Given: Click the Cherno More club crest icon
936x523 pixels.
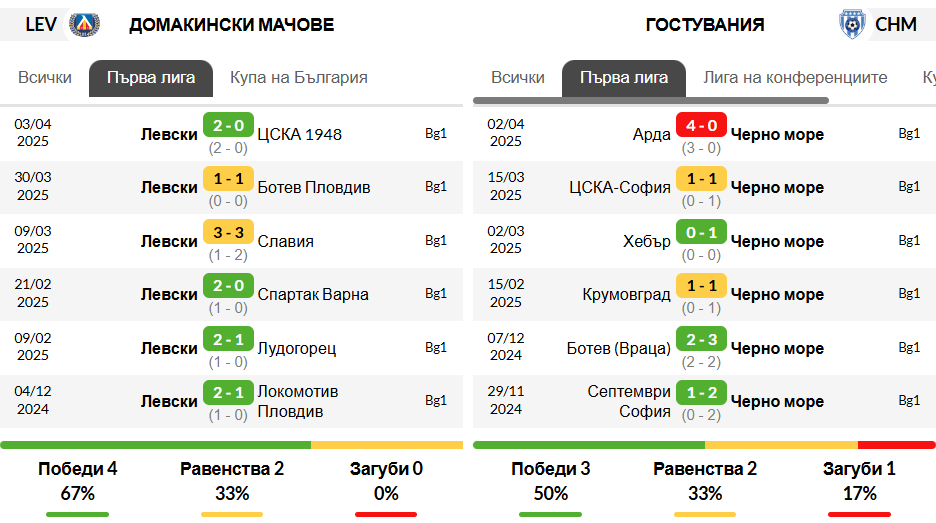Looking at the screenshot, I should point(852,24).
